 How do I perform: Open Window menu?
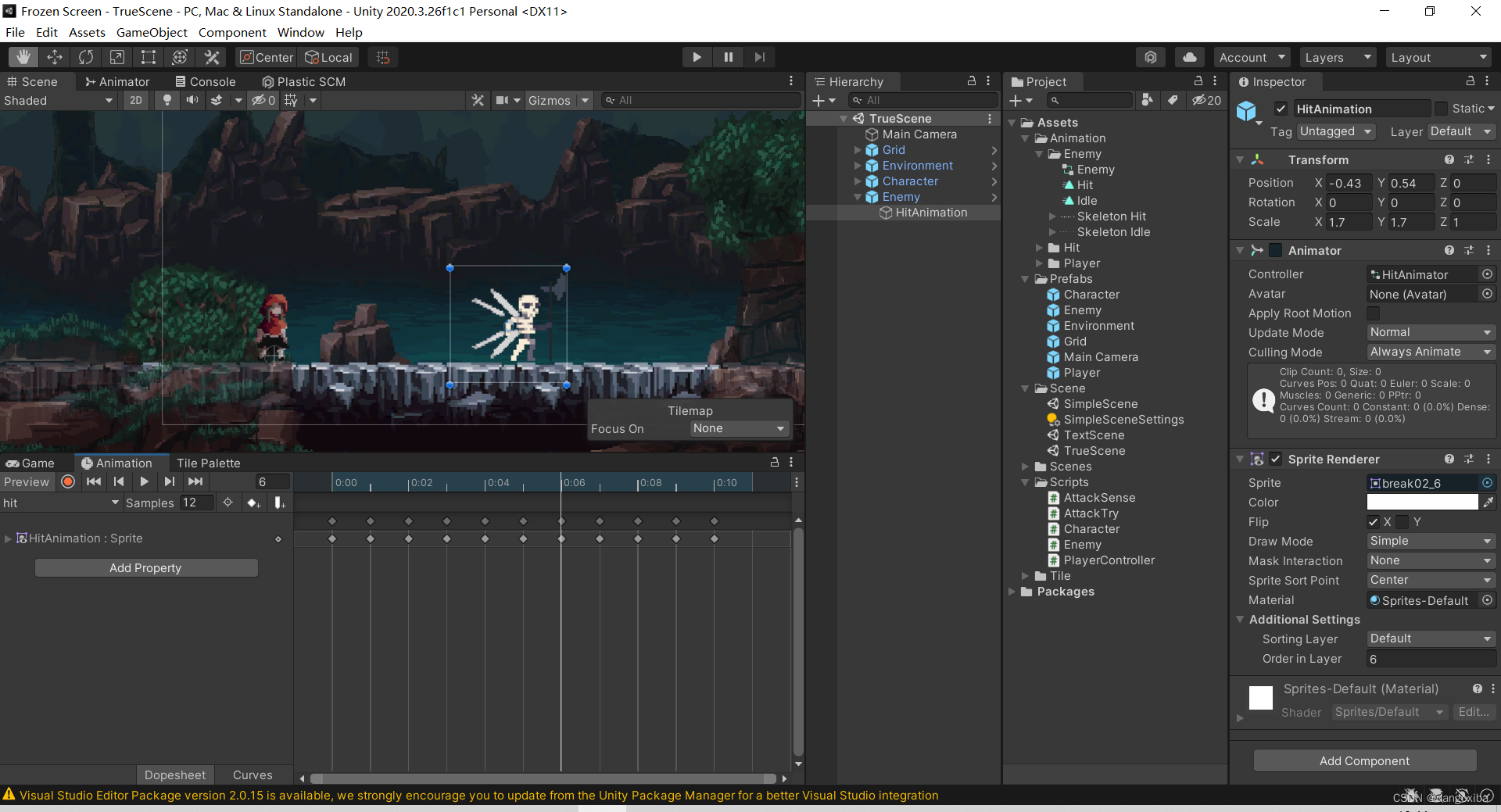point(300,32)
